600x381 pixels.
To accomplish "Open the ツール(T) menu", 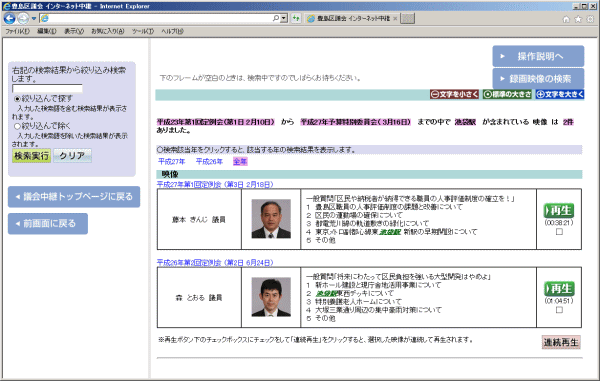I will pos(143,31).
